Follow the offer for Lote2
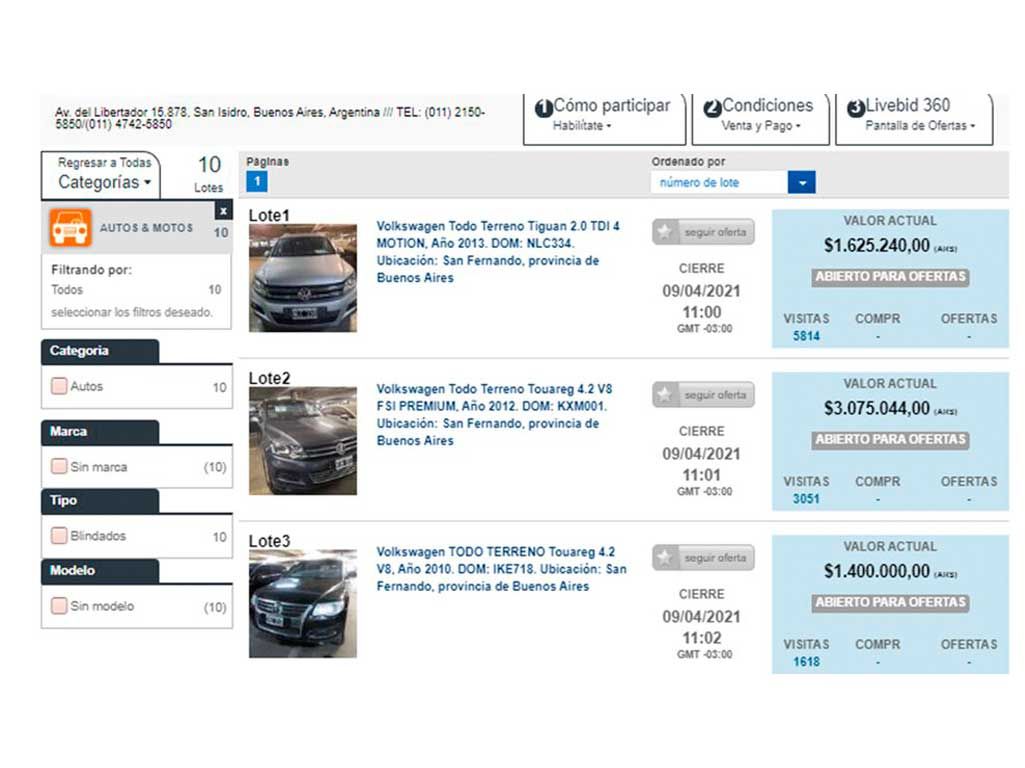Screen dimensions: 1025x768 (x=703, y=395)
